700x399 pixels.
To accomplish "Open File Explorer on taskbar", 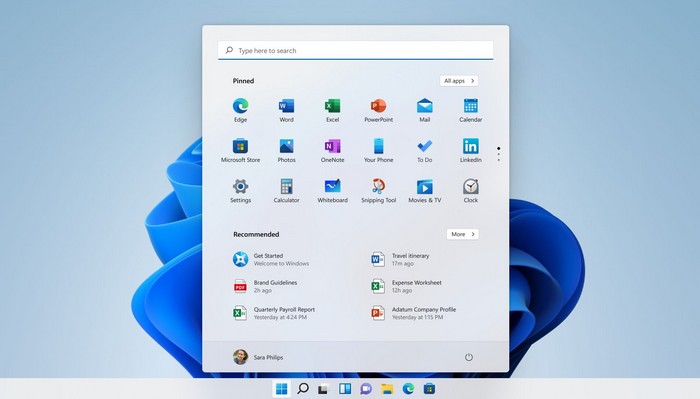I will (x=387, y=389).
